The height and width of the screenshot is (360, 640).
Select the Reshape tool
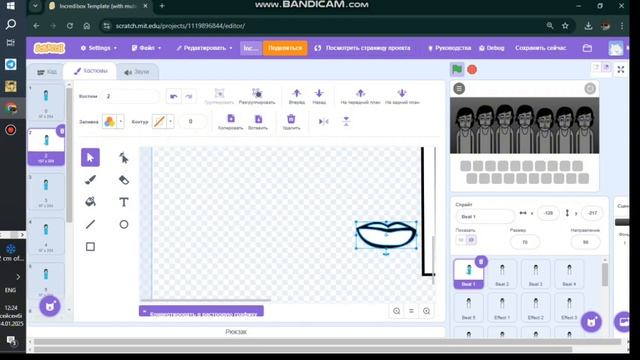(x=124, y=158)
